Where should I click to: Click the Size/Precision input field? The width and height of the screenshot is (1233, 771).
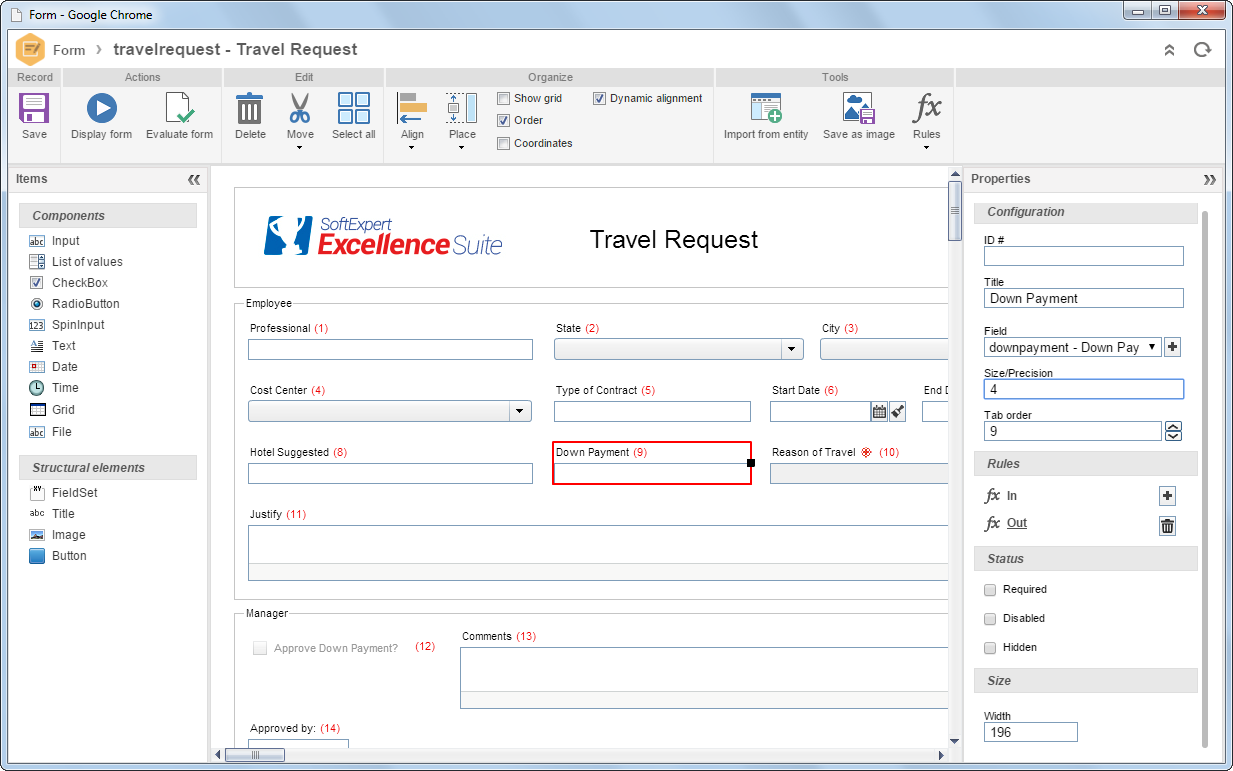pyautogui.click(x=1084, y=389)
